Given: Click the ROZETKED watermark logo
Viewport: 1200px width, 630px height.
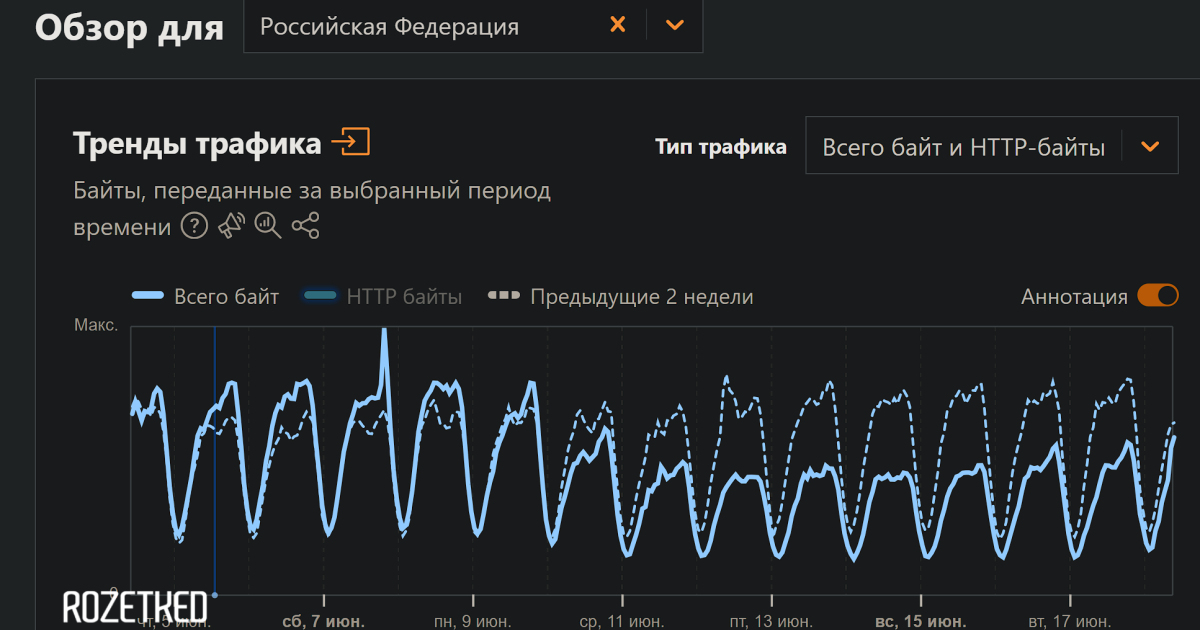Looking at the screenshot, I should [135, 606].
